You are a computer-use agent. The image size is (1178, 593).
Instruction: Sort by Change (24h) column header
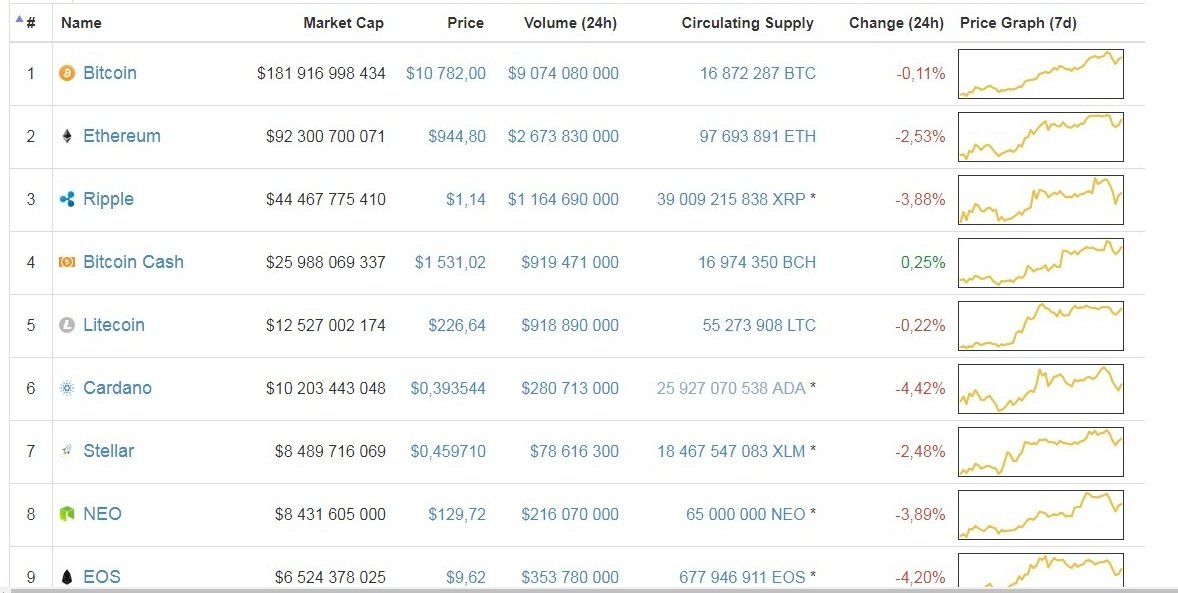coord(896,22)
